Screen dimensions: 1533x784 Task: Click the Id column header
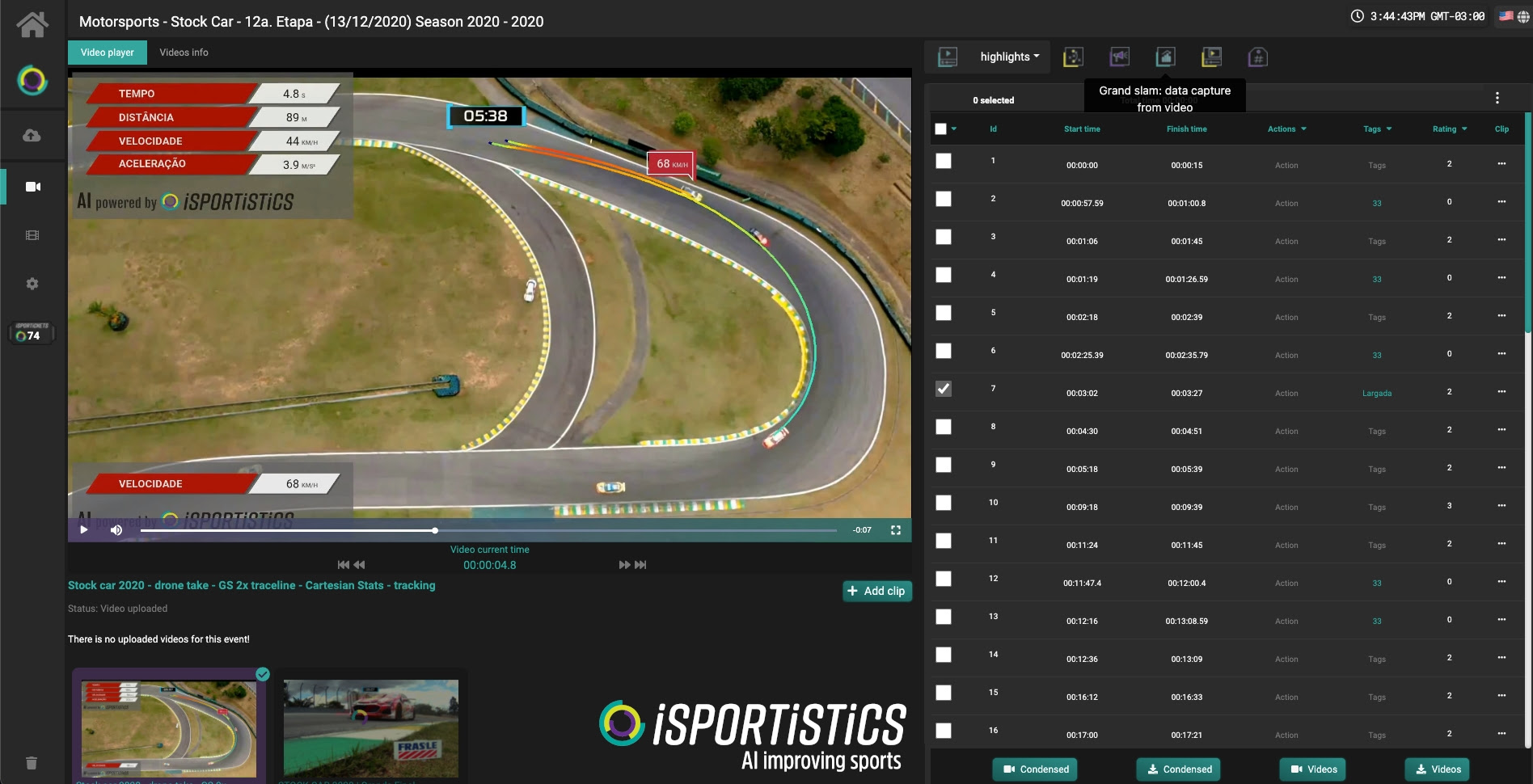(x=993, y=129)
